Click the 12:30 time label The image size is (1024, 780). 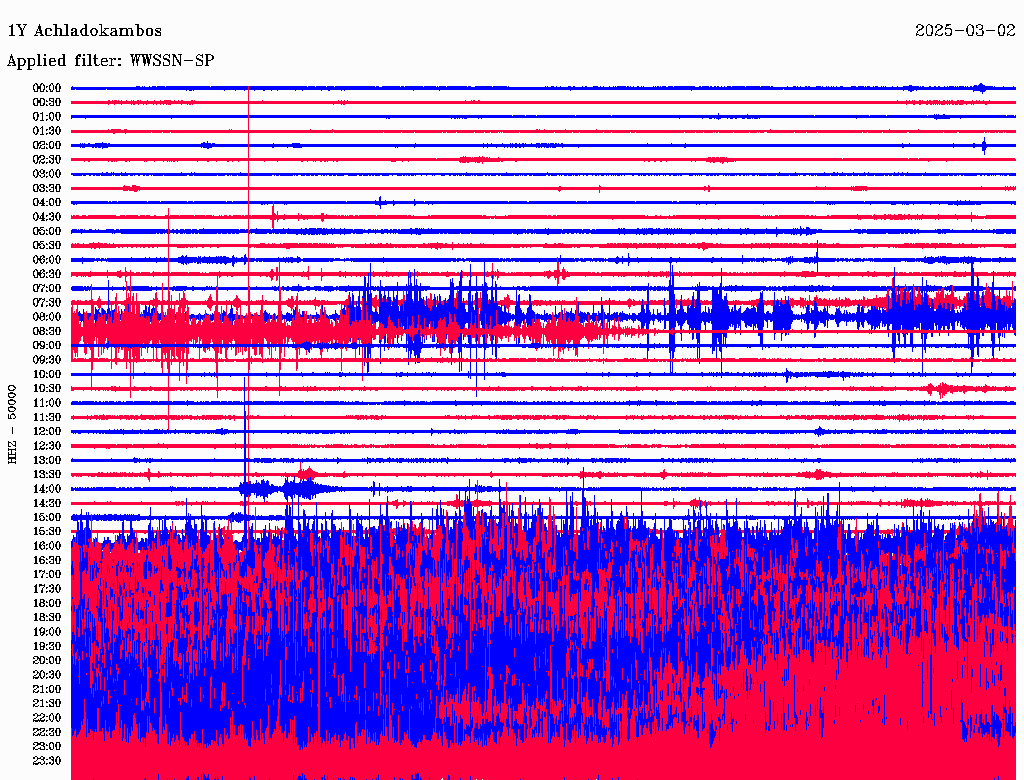click(x=47, y=446)
